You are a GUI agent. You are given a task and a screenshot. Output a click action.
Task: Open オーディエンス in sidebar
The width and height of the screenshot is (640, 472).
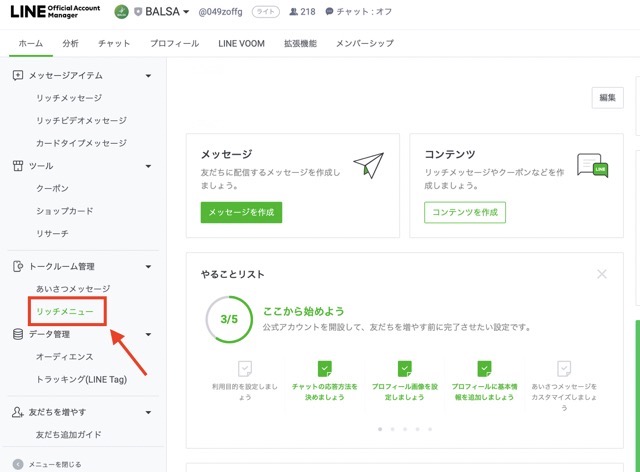click(x=64, y=356)
